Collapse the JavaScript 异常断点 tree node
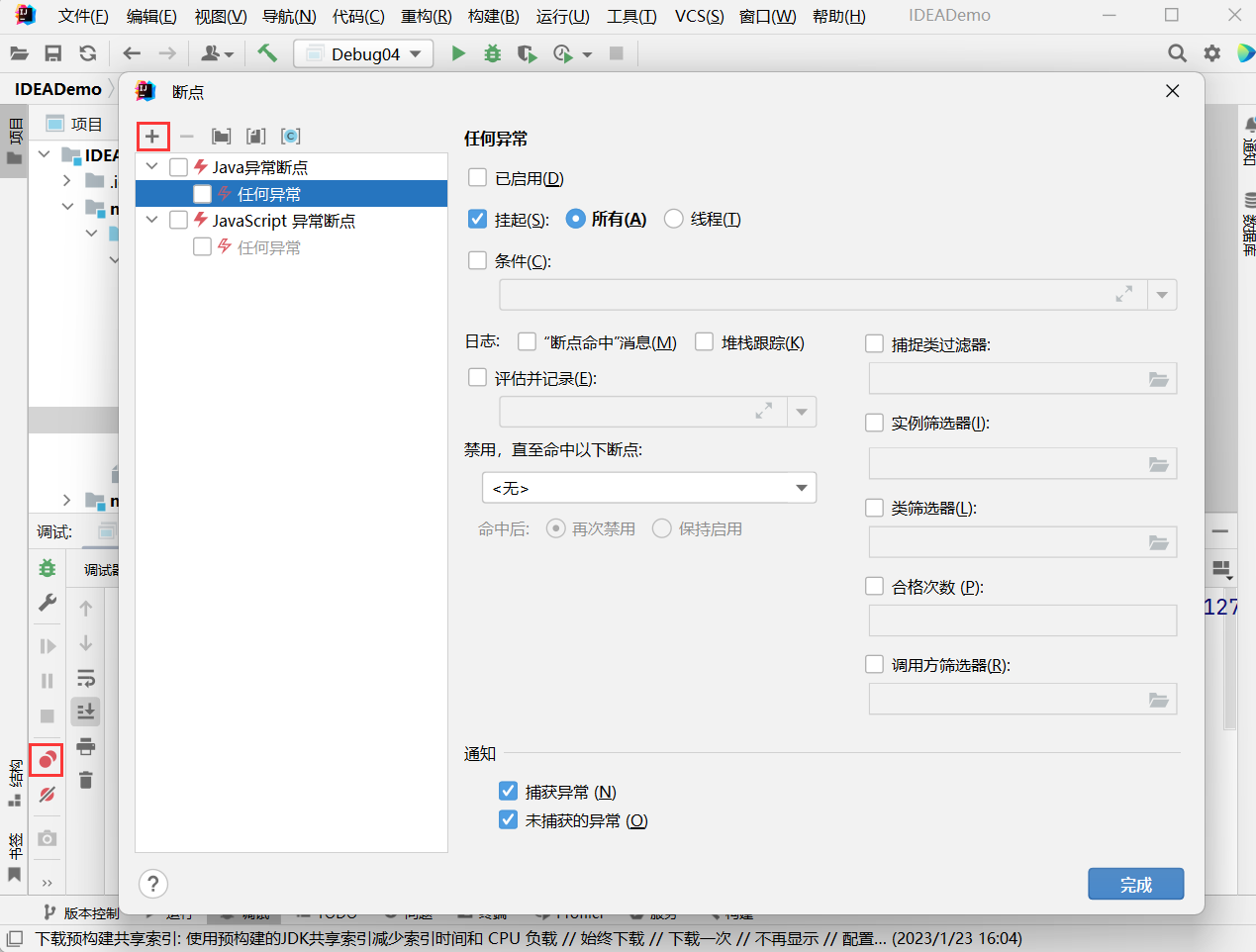 pyautogui.click(x=151, y=220)
